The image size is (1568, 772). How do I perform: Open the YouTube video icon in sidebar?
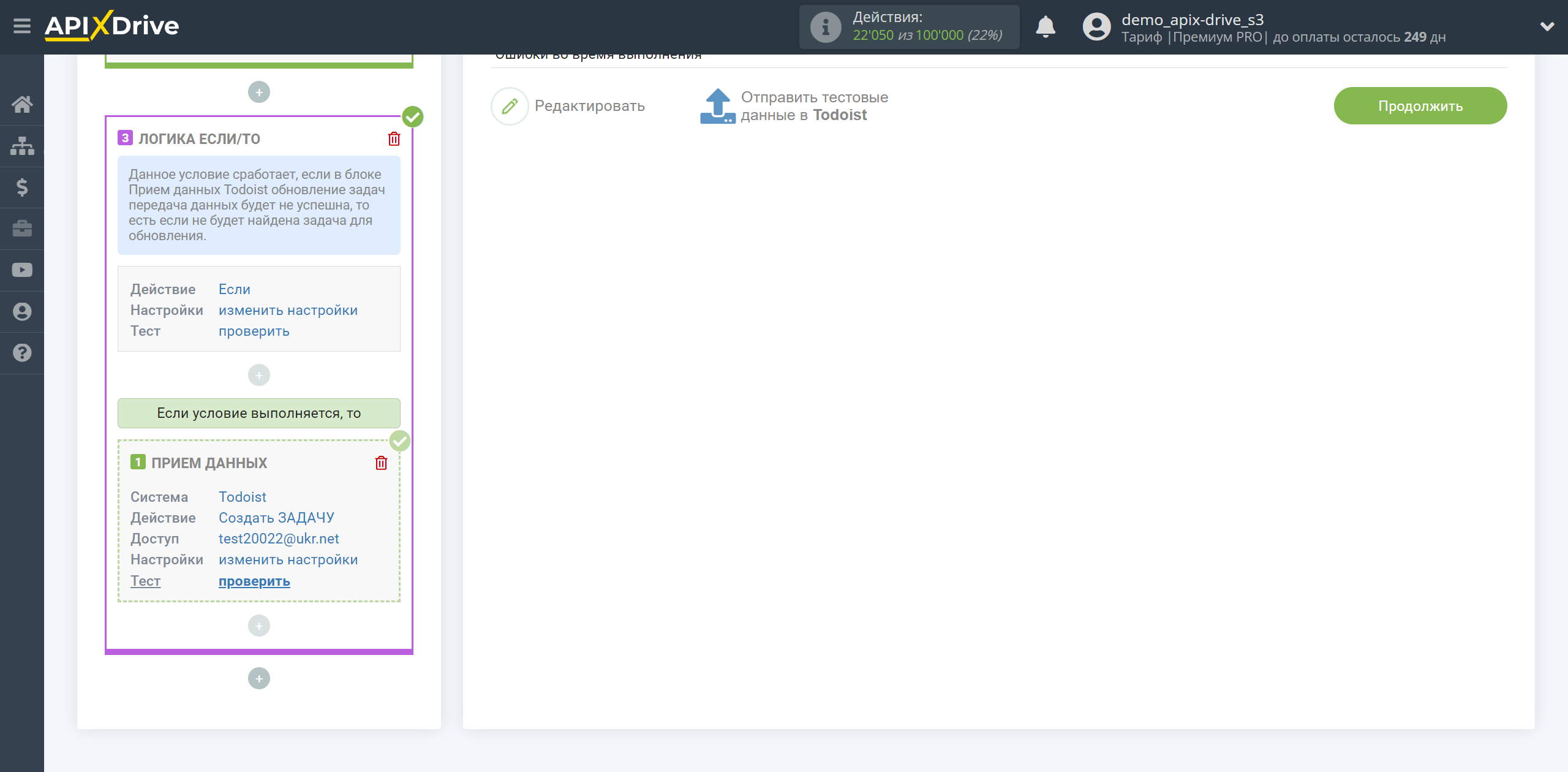[x=22, y=270]
